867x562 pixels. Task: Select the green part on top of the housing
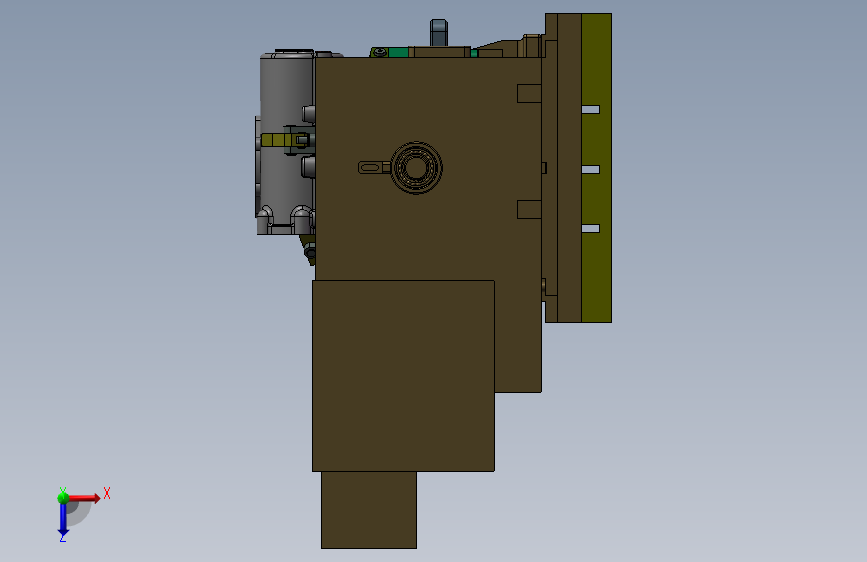[397, 53]
